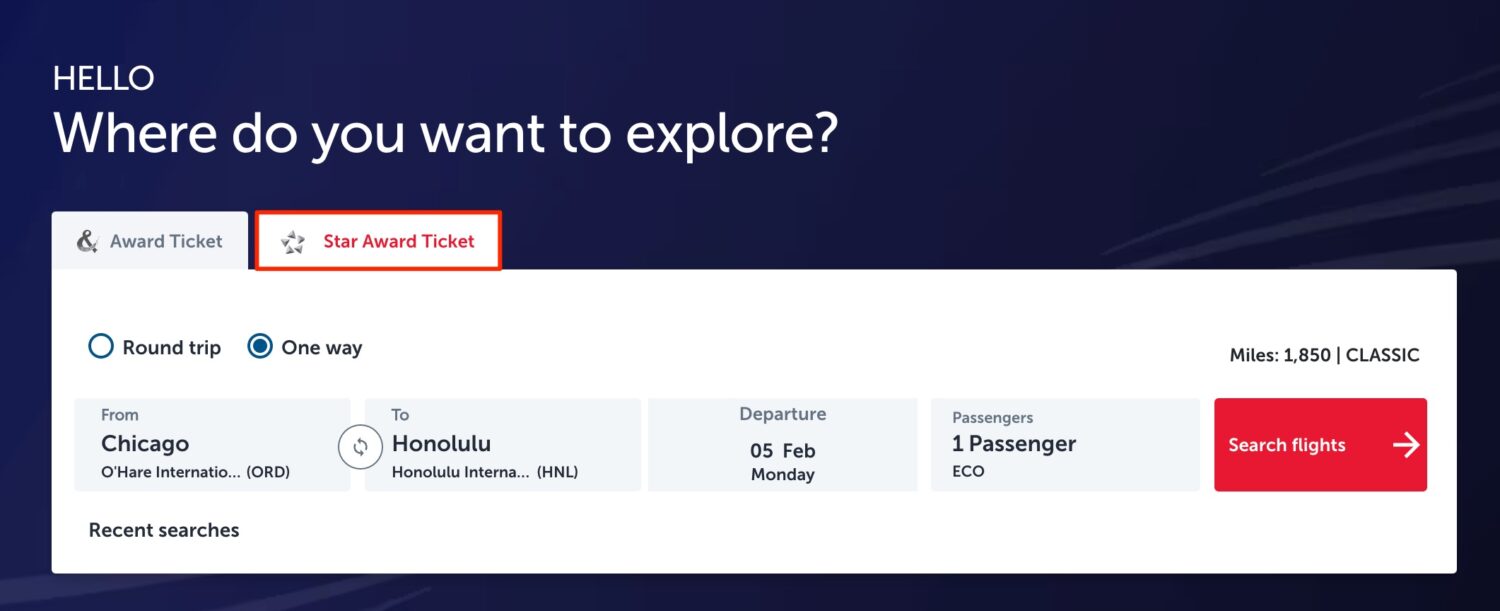Click the Honolulu (HNL) airport text
Viewport: 1500px width, 611px height.
click(x=485, y=472)
